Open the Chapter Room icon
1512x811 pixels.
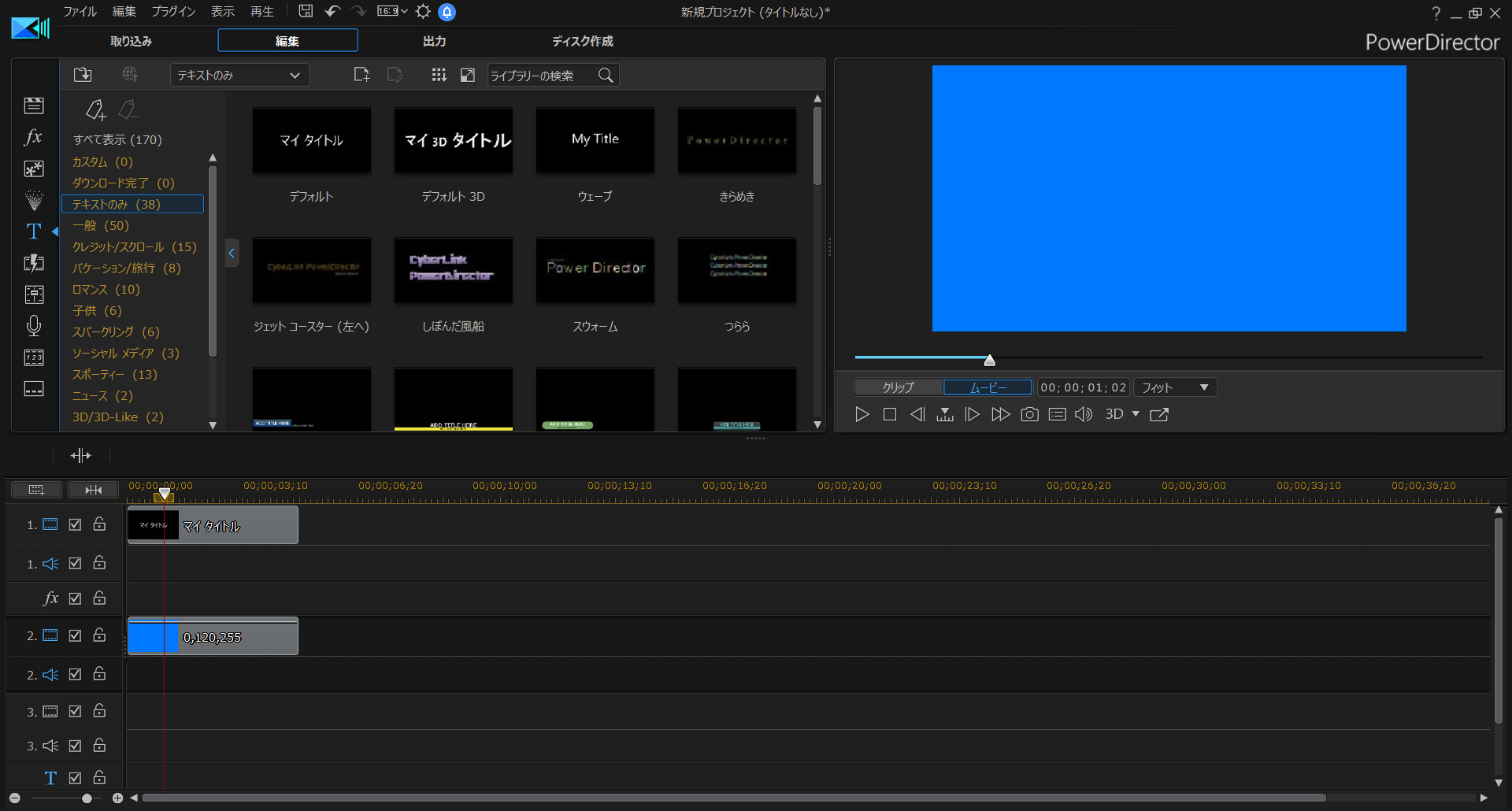coord(34,357)
